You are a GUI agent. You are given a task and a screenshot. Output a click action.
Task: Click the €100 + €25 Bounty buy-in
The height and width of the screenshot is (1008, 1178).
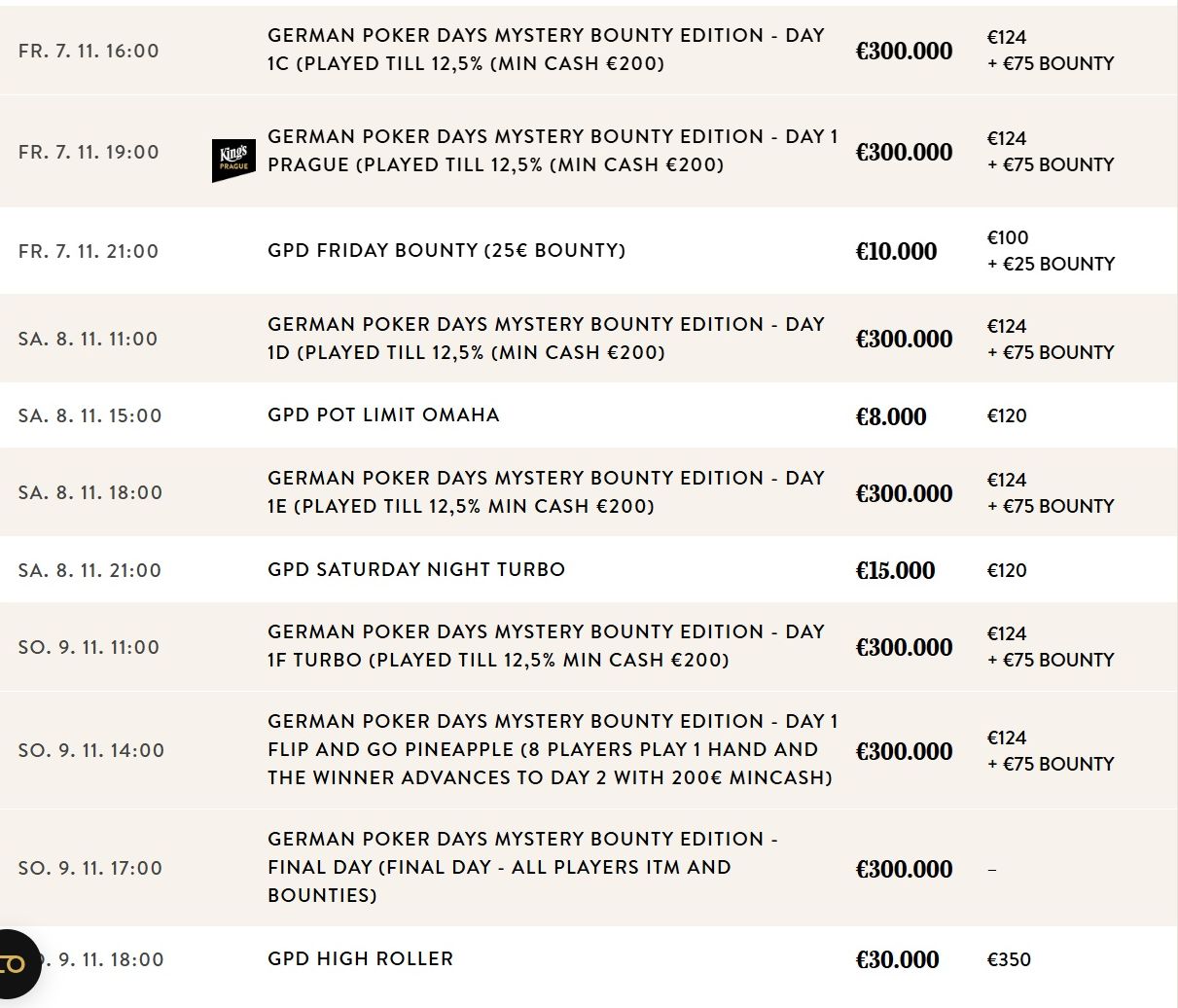coord(1050,251)
